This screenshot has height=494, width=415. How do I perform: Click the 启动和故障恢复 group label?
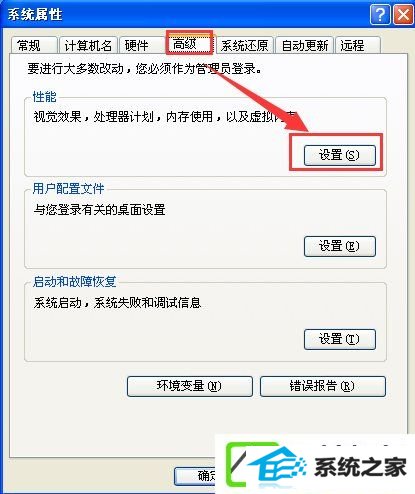[74, 282]
